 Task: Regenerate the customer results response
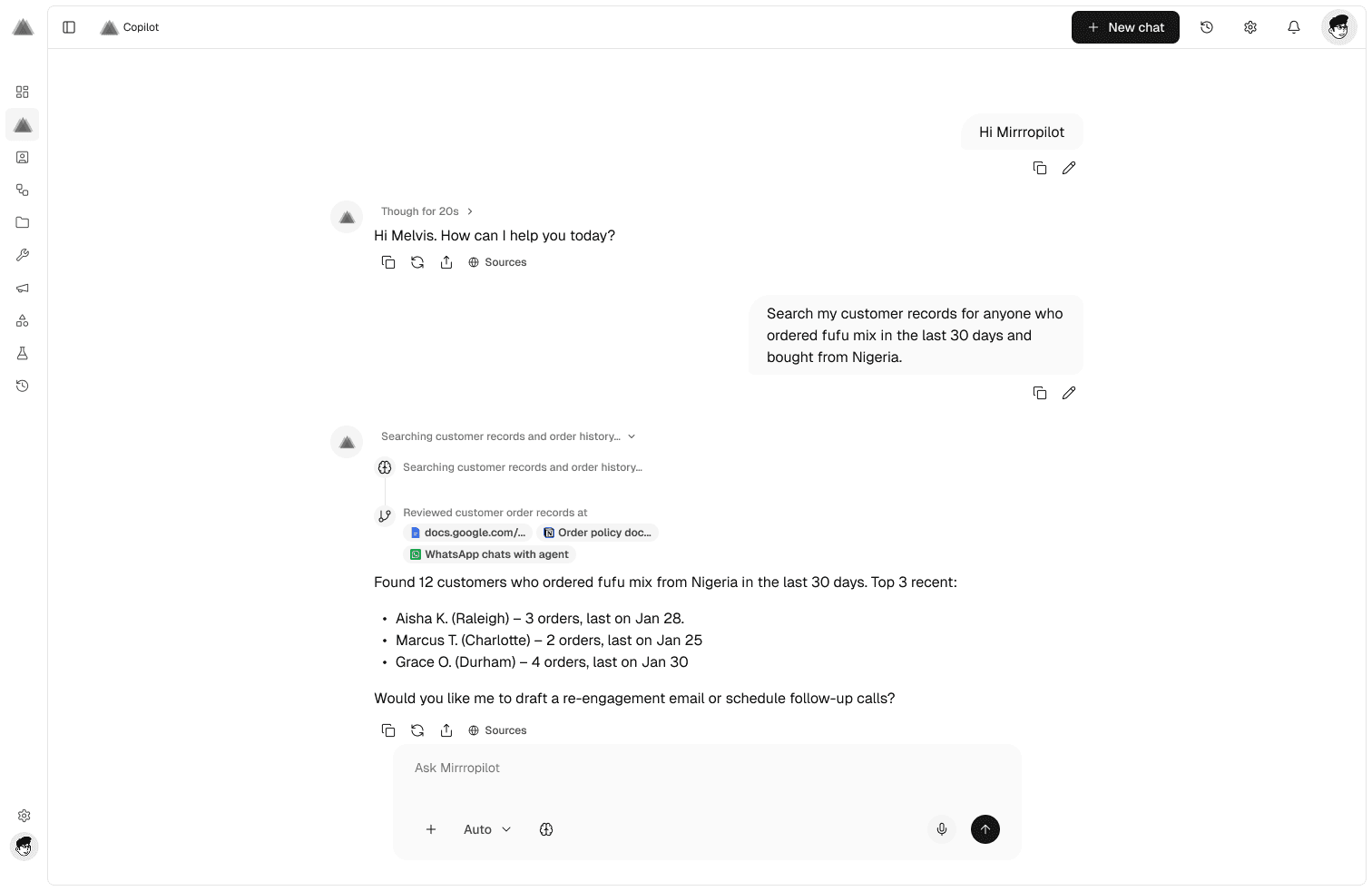coord(417,730)
